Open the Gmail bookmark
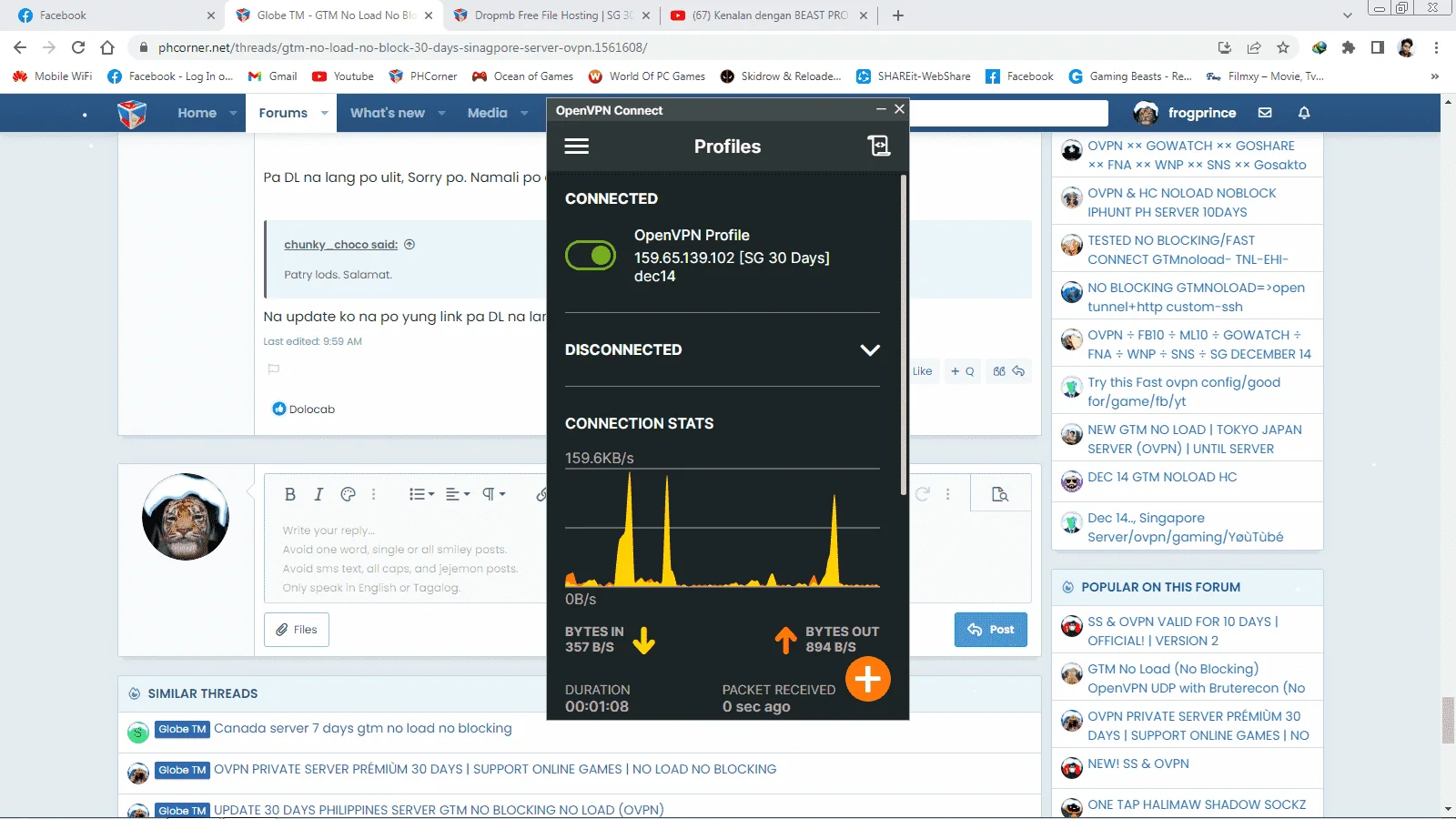The image size is (1456, 819). [272, 76]
